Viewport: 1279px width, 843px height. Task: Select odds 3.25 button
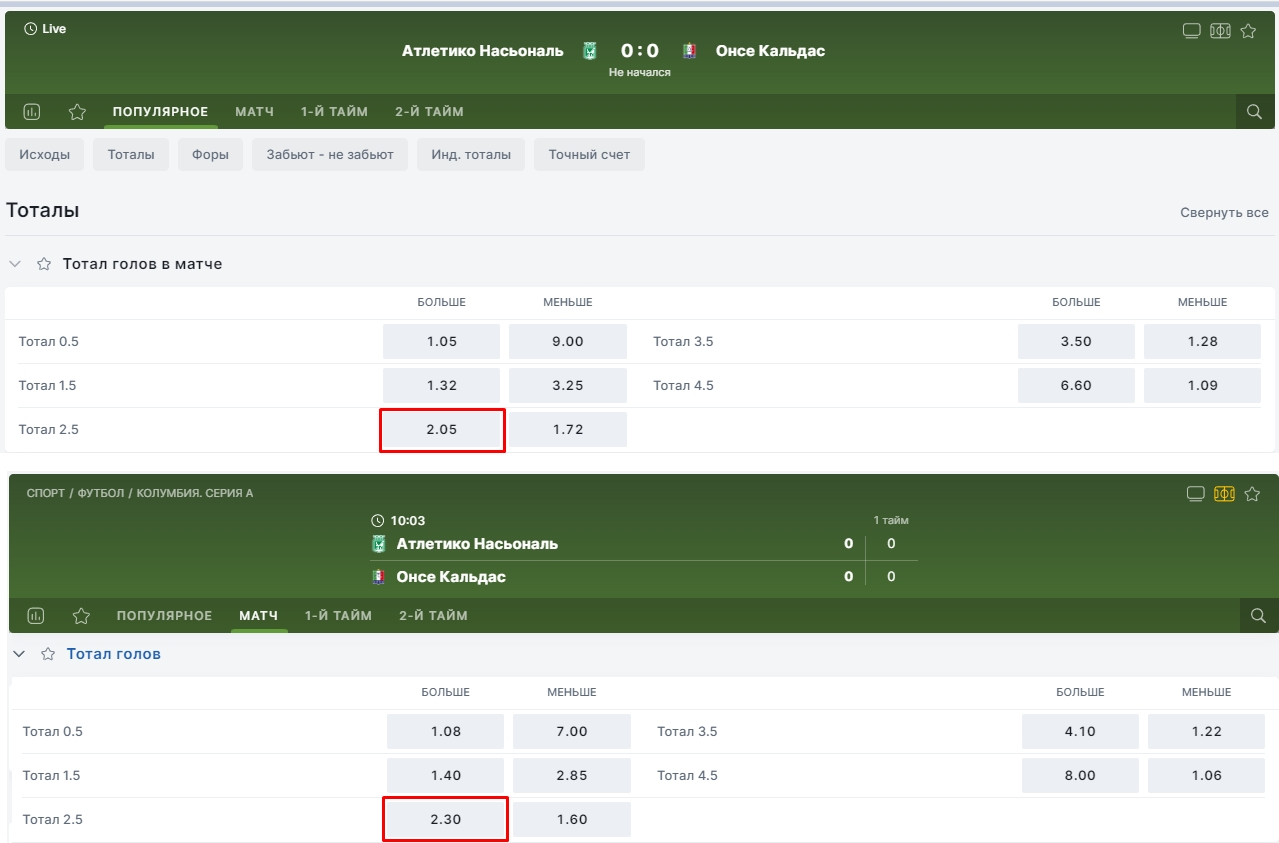coord(568,385)
